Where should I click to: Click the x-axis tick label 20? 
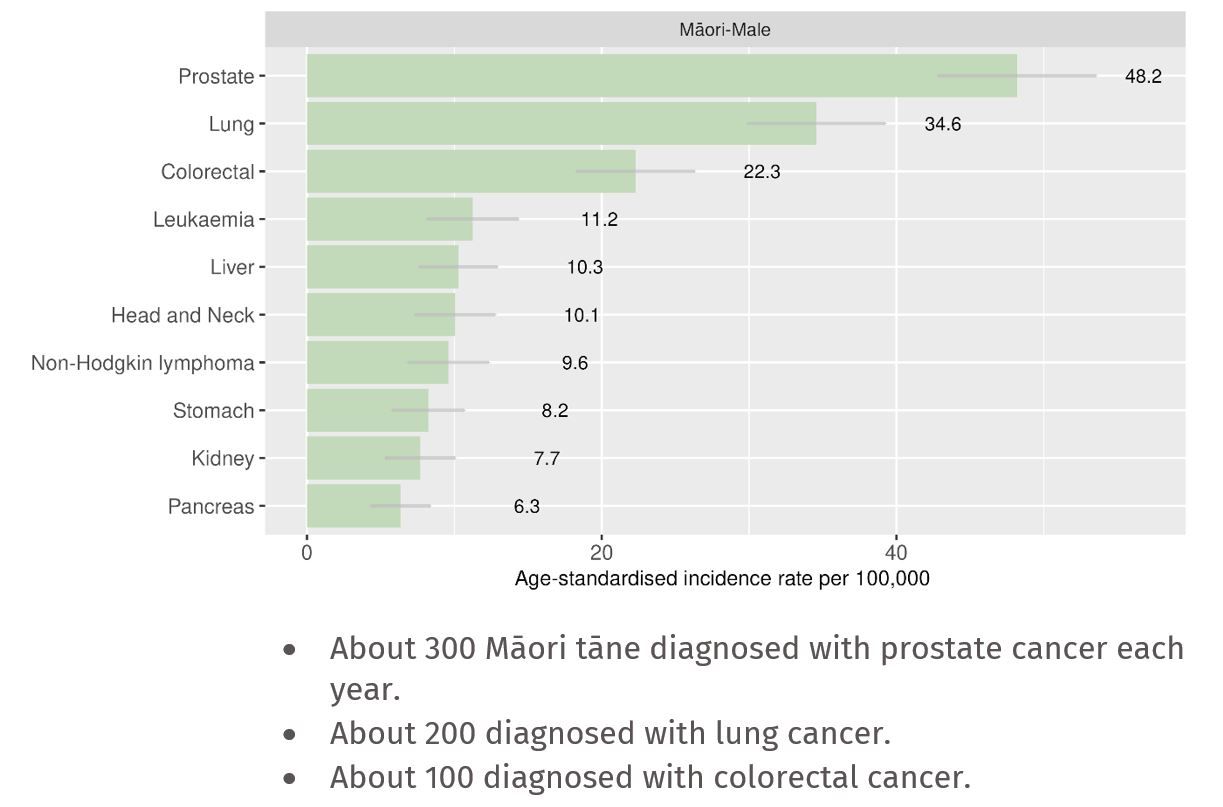click(x=601, y=553)
